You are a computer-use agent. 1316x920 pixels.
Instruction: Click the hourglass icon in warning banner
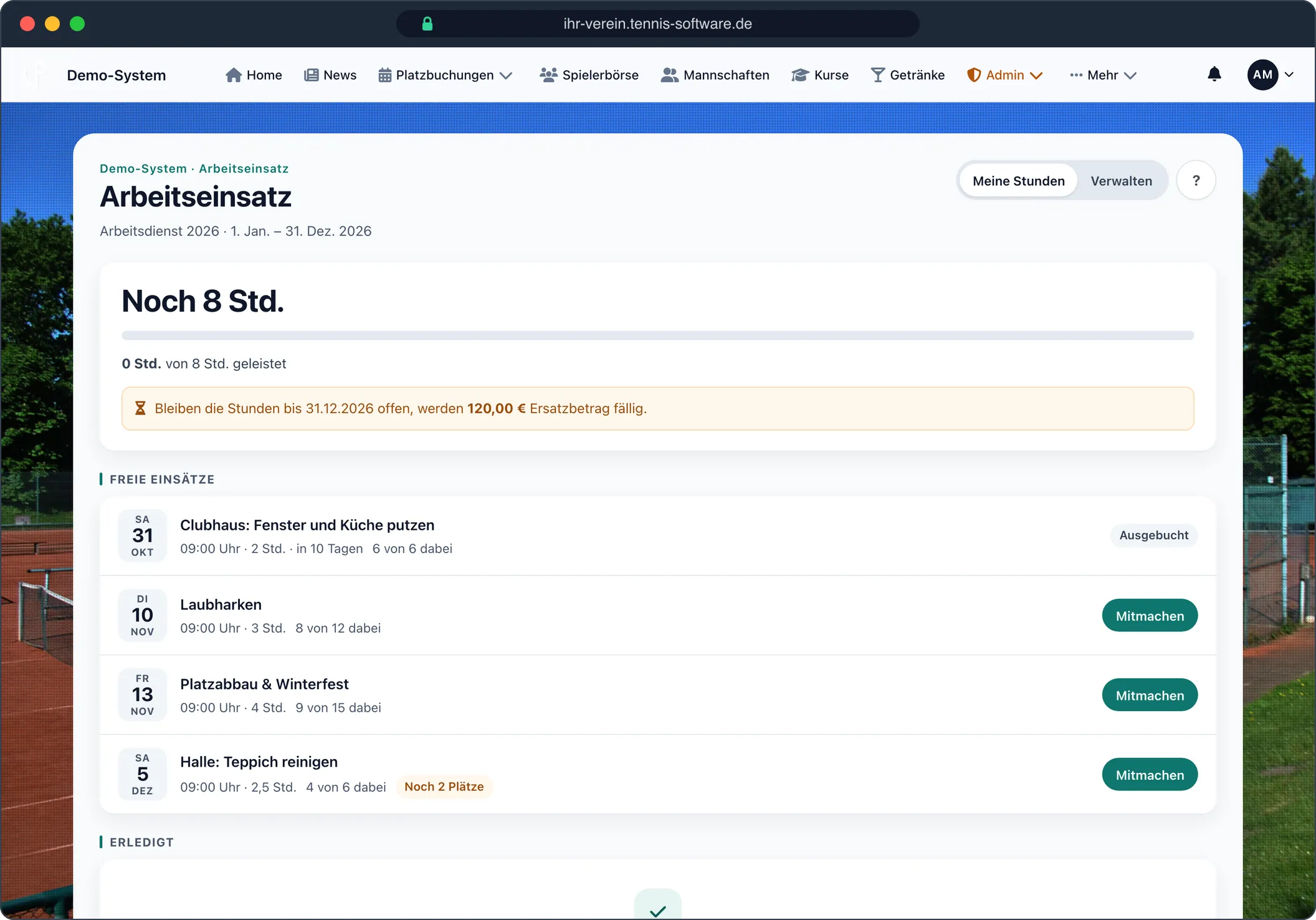pyautogui.click(x=140, y=408)
